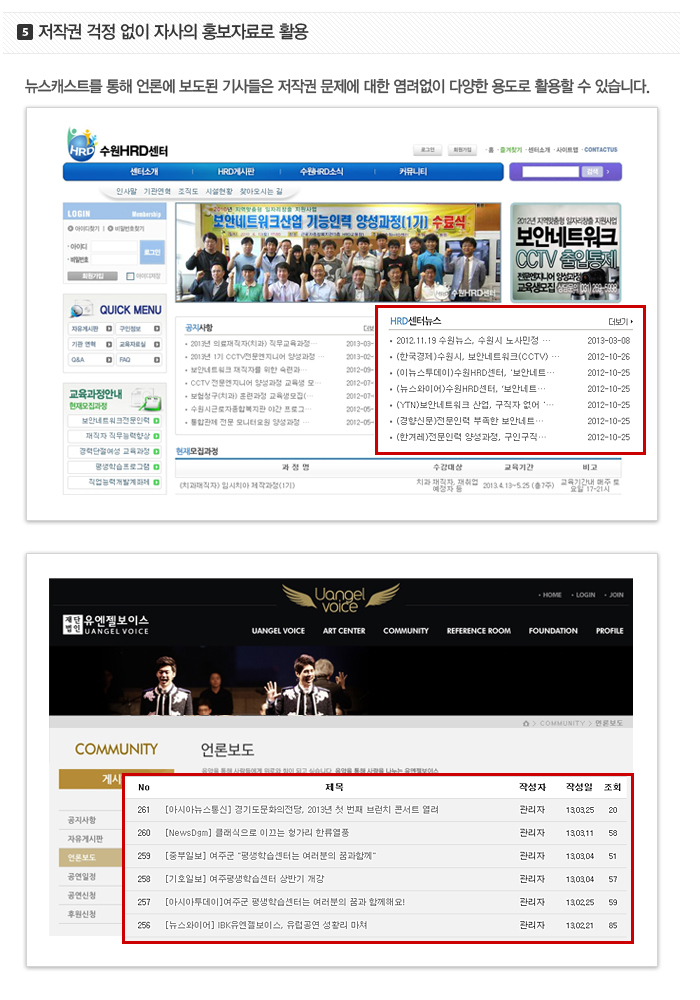Open the PROFILE nav menu

click(609, 631)
